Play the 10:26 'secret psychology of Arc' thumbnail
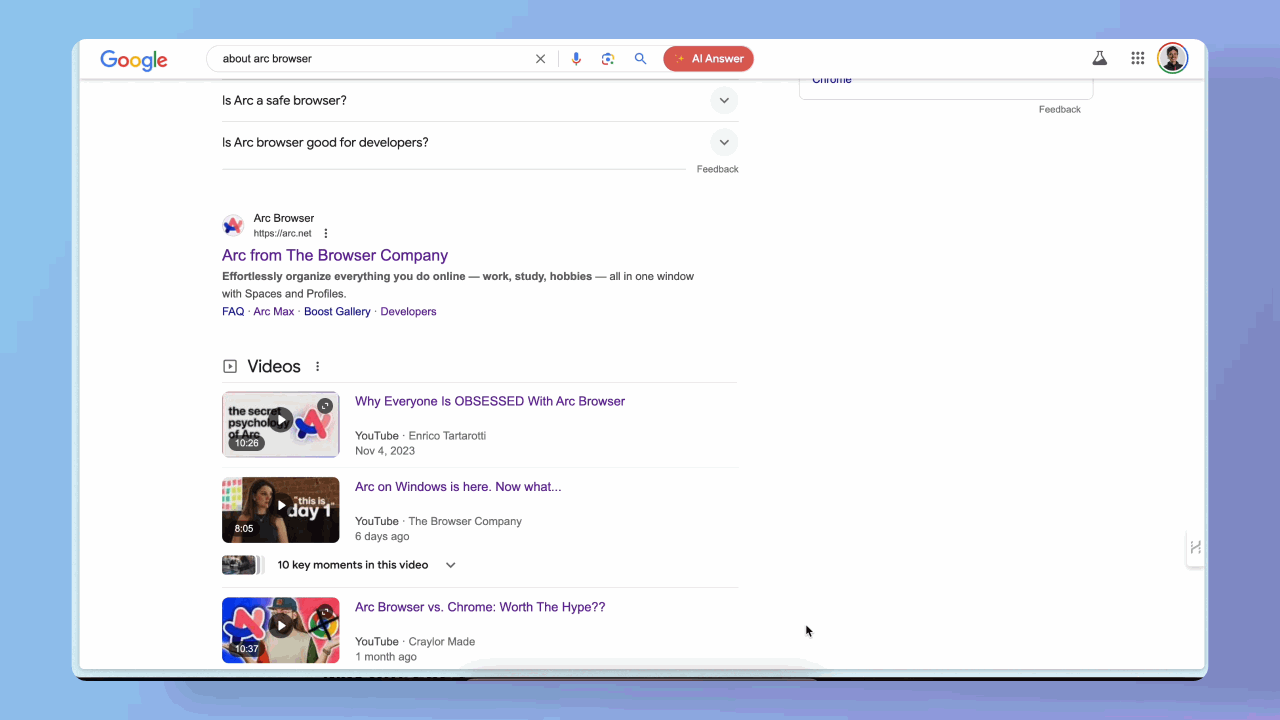Screen dimensions: 1280x720 point(281,425)
